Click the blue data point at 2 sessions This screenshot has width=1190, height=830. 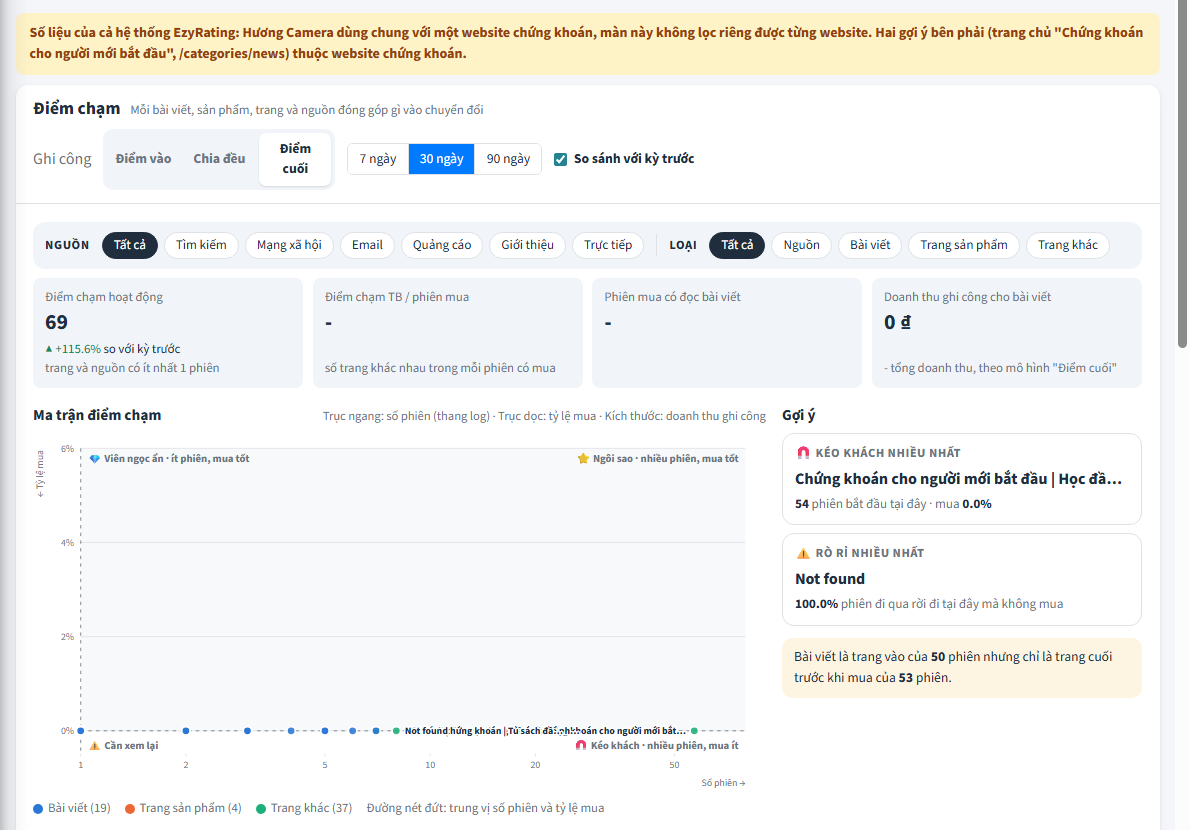(x=186, y=731)
